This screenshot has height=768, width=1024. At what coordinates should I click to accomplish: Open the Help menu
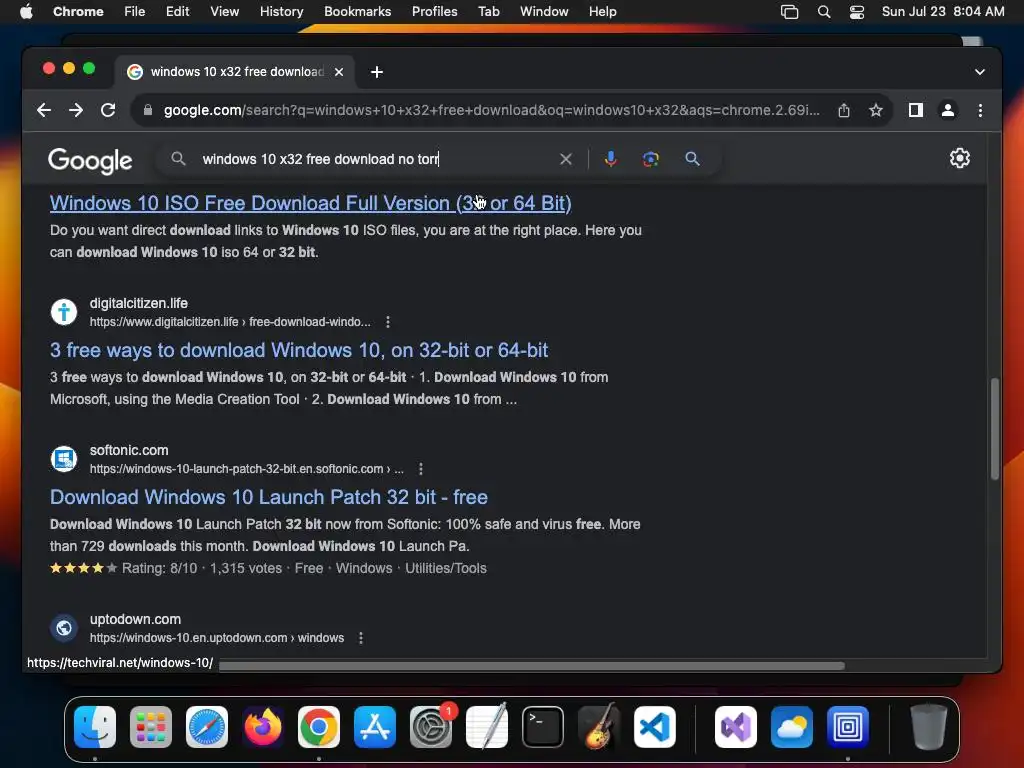(x=602, y=11)
